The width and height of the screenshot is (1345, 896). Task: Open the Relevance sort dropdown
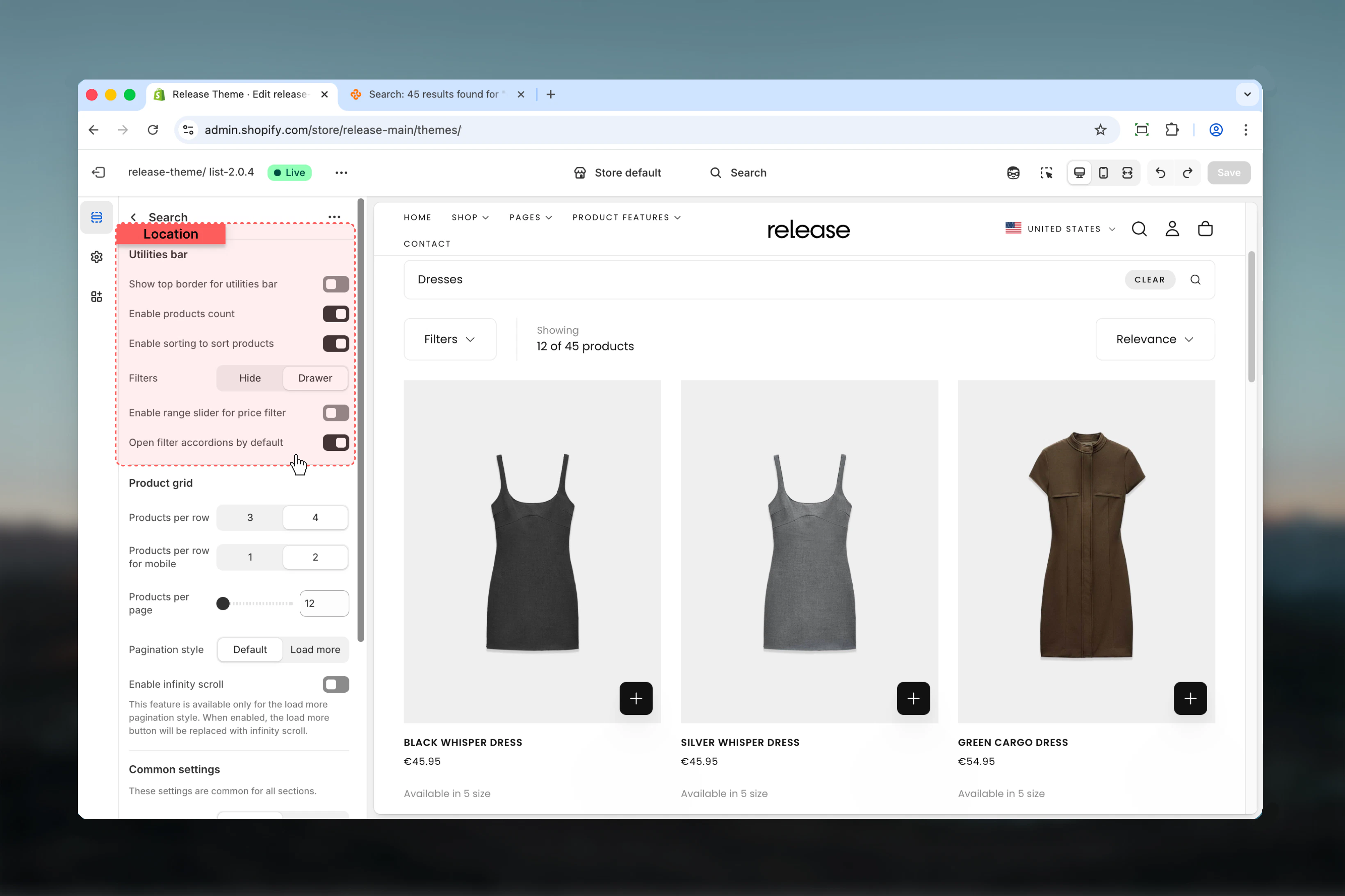tap(1155, 339)
